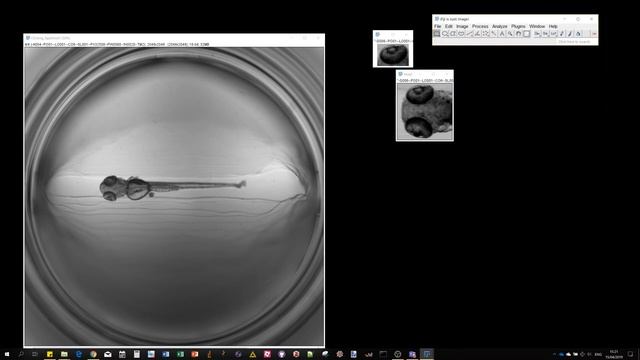Open the LUT menu tool in Fiji
Viewport: 640px width, 360px height.
[553, 34]
